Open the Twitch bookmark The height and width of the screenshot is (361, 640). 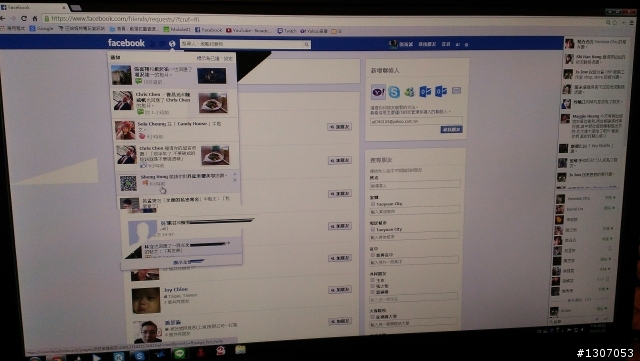point(287,31)
